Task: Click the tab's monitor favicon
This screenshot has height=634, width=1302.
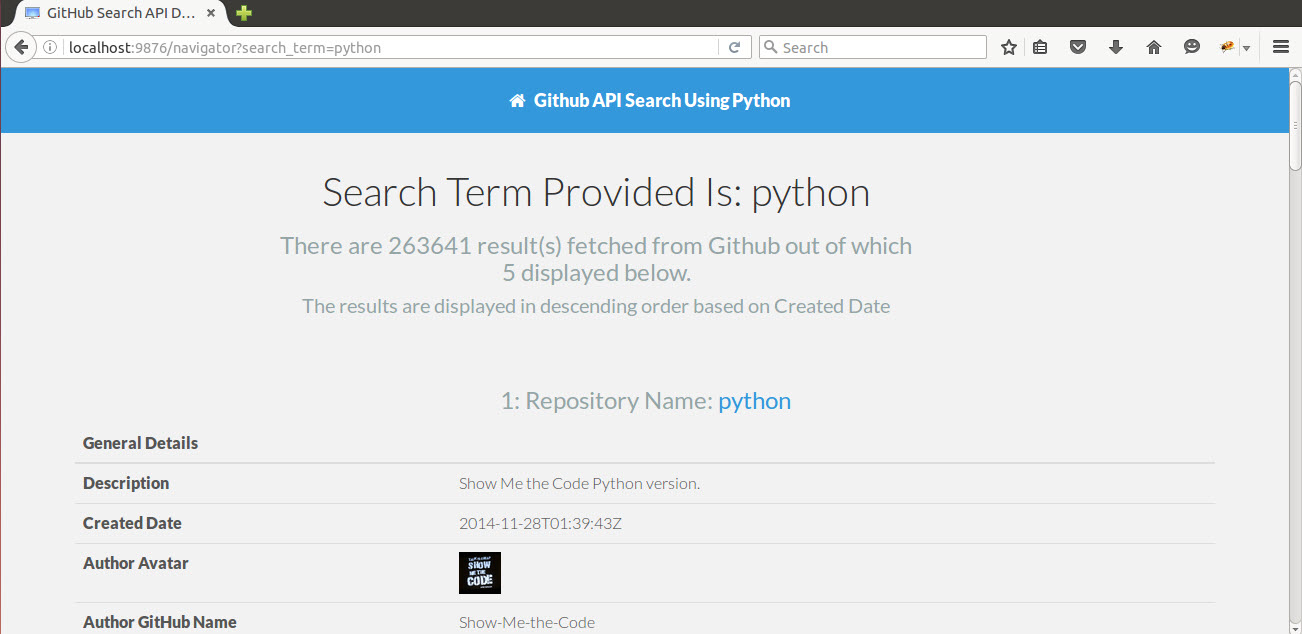Action: coord(32,13)
